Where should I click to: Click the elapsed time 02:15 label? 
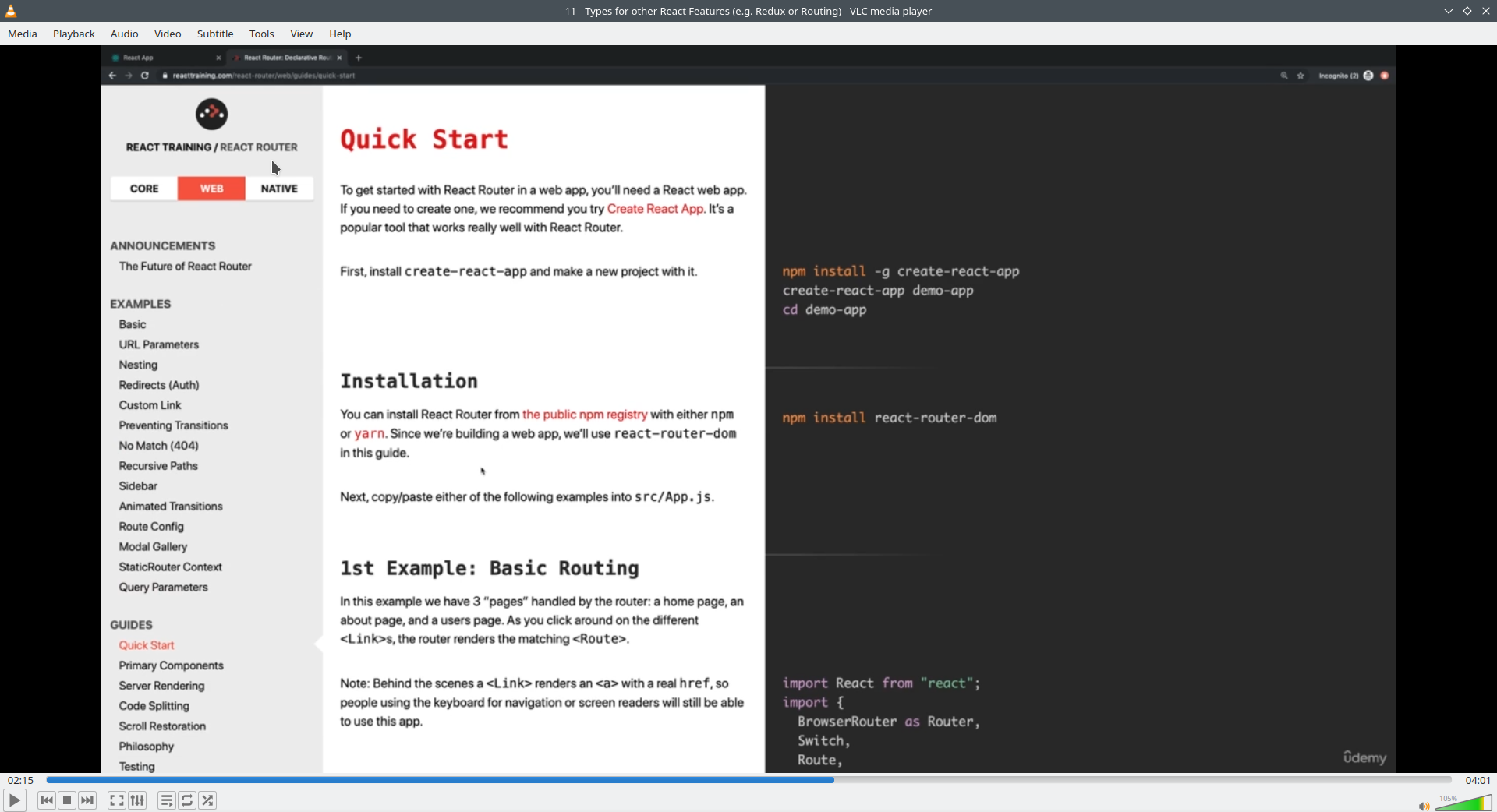pos(21,780)
